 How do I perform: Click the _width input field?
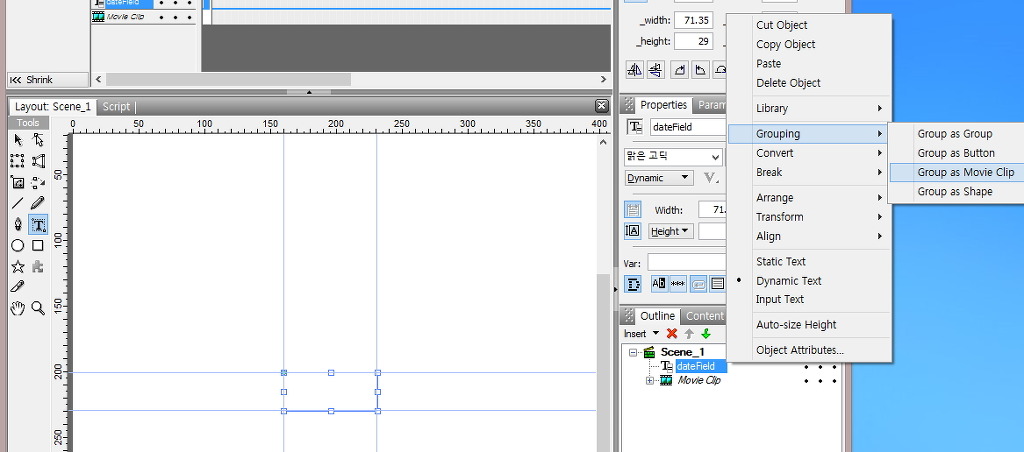click(692, 20)
